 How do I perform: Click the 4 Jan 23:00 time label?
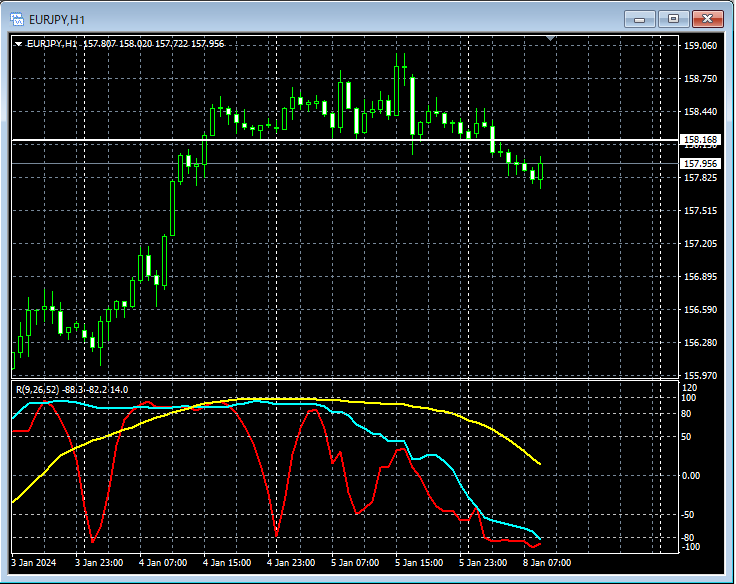click(x=291, y=562)
